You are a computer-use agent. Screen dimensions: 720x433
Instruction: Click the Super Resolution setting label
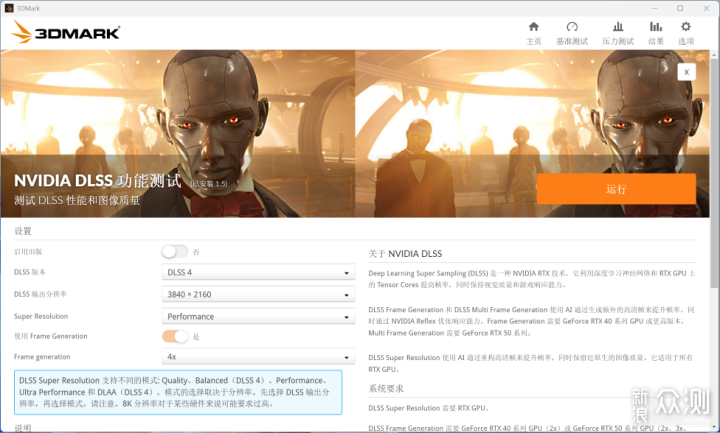coord(41,316)
